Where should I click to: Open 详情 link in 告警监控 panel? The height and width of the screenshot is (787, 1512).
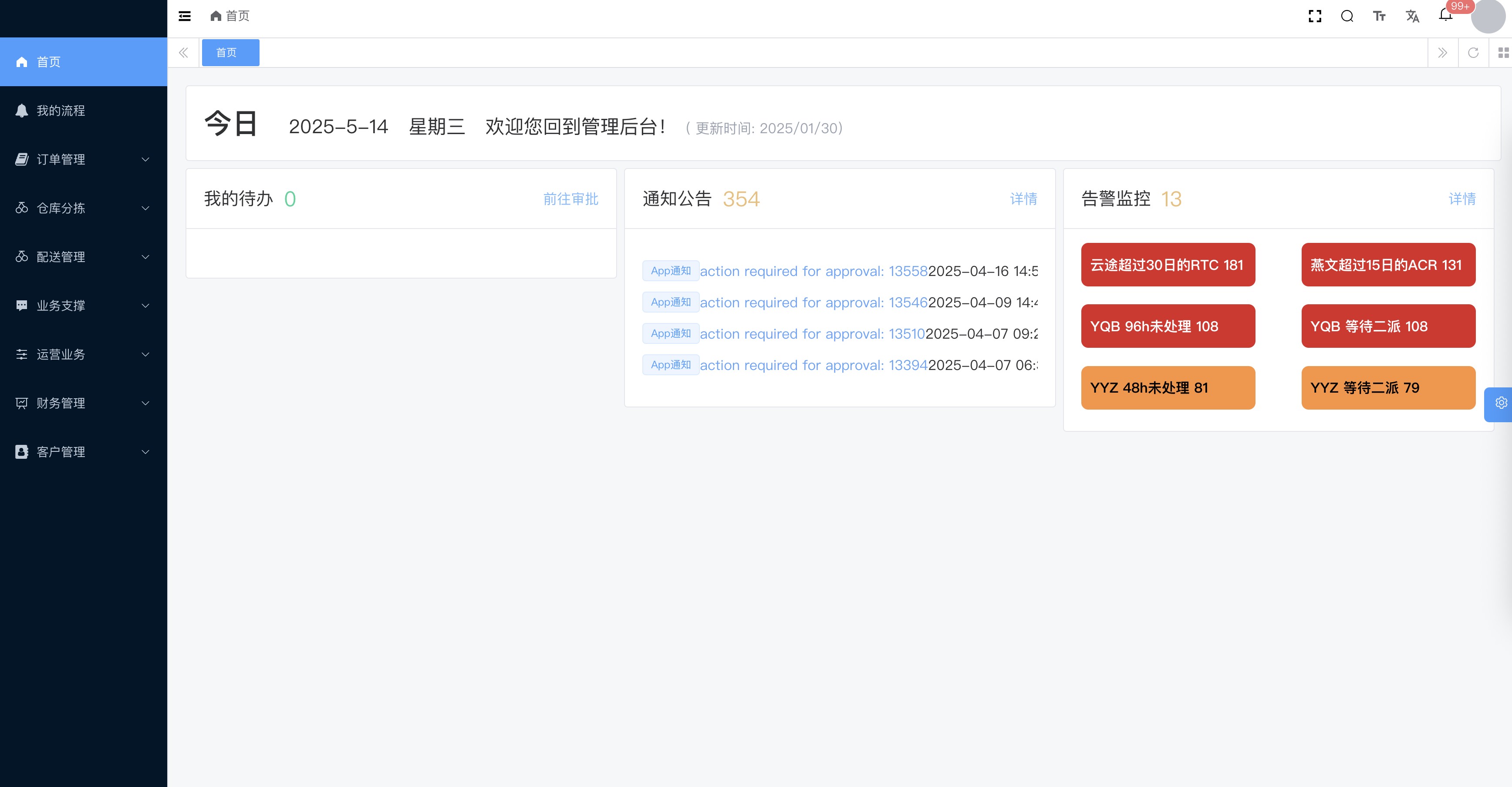click(1461, 199)
